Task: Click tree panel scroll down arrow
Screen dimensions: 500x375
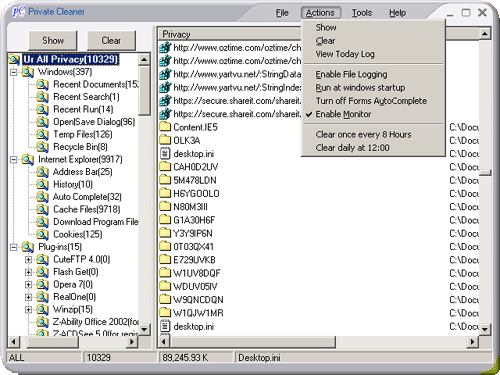Action: pyautogui.click(x=144, y=329)
